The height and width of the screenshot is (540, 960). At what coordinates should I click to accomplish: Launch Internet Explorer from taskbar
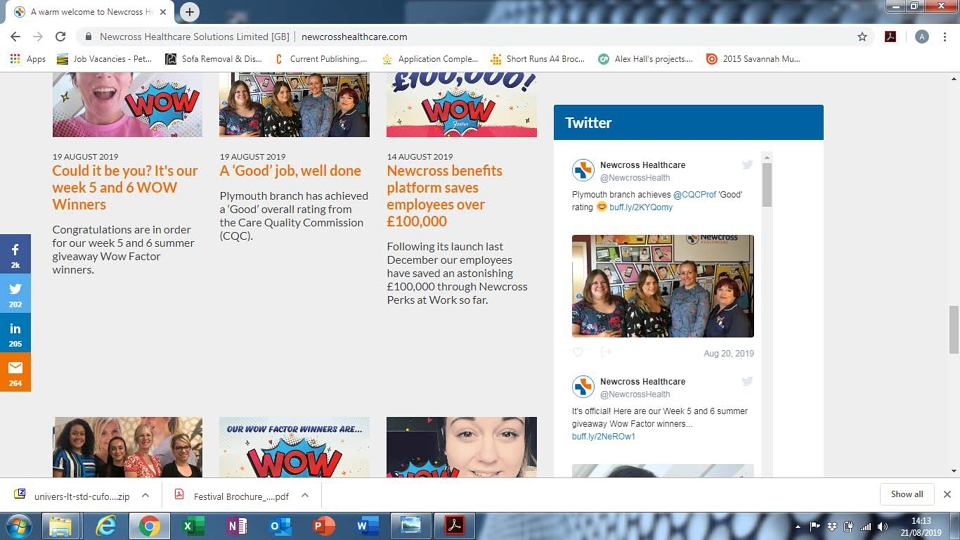tap(105, 526)
